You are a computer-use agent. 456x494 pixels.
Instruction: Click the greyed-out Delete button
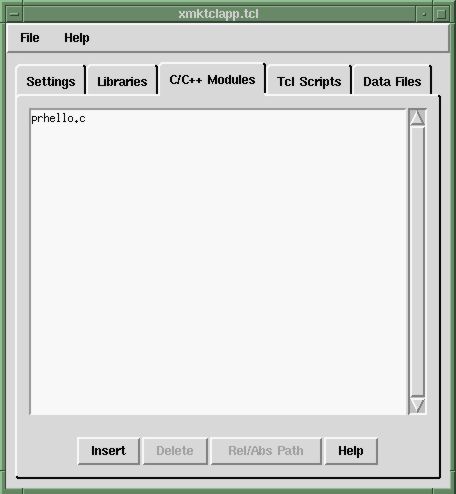(x=175, y=451)
